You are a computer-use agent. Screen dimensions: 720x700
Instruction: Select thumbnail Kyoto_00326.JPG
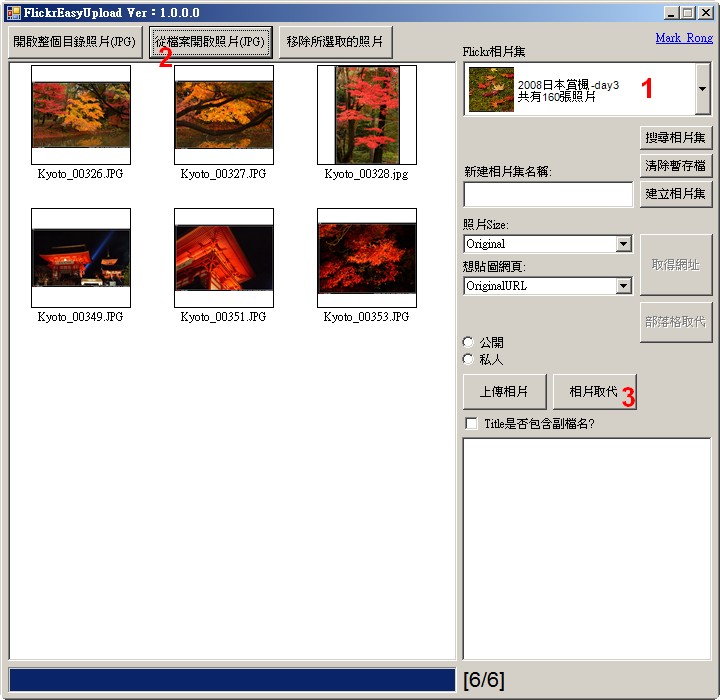click(81, 115)
